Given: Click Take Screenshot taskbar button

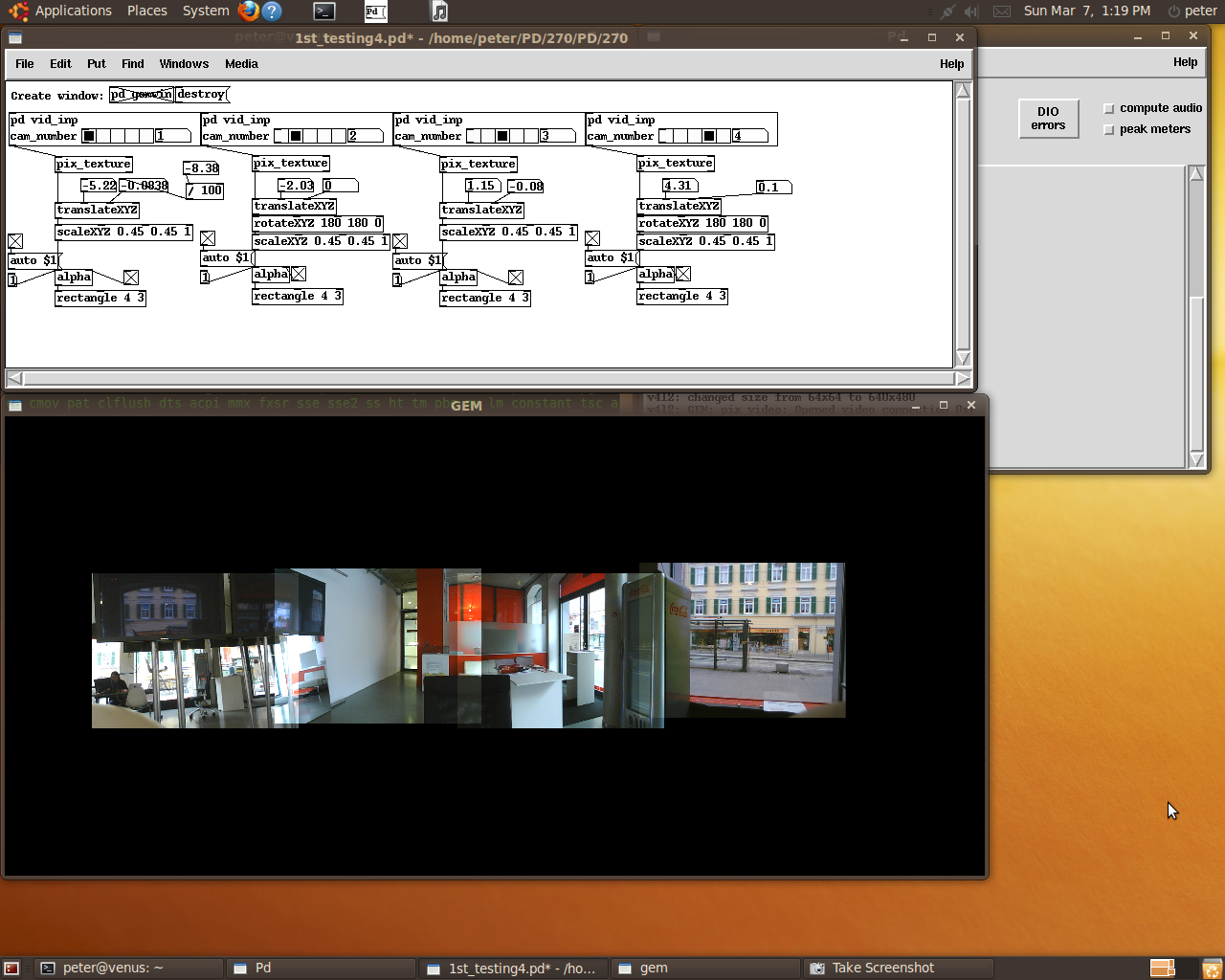Looking at the screenshot, I should coord(899,969).
